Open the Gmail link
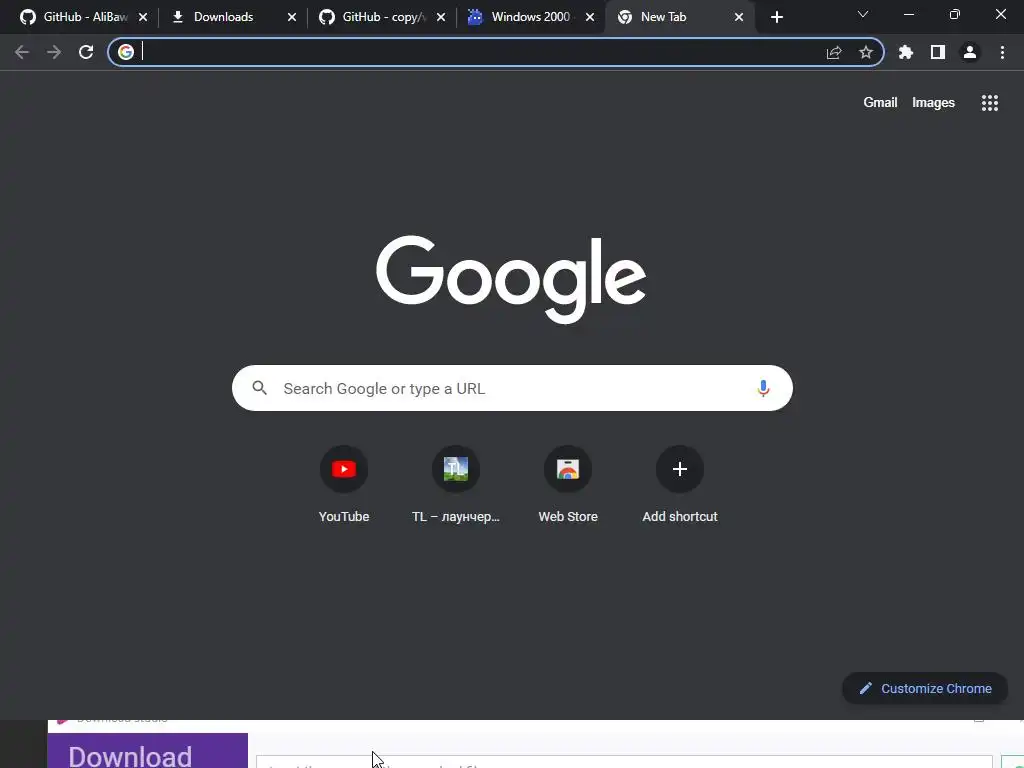The width and height of the screenshot is (1024, 768). pyautogui.click(x=880, y=103)
